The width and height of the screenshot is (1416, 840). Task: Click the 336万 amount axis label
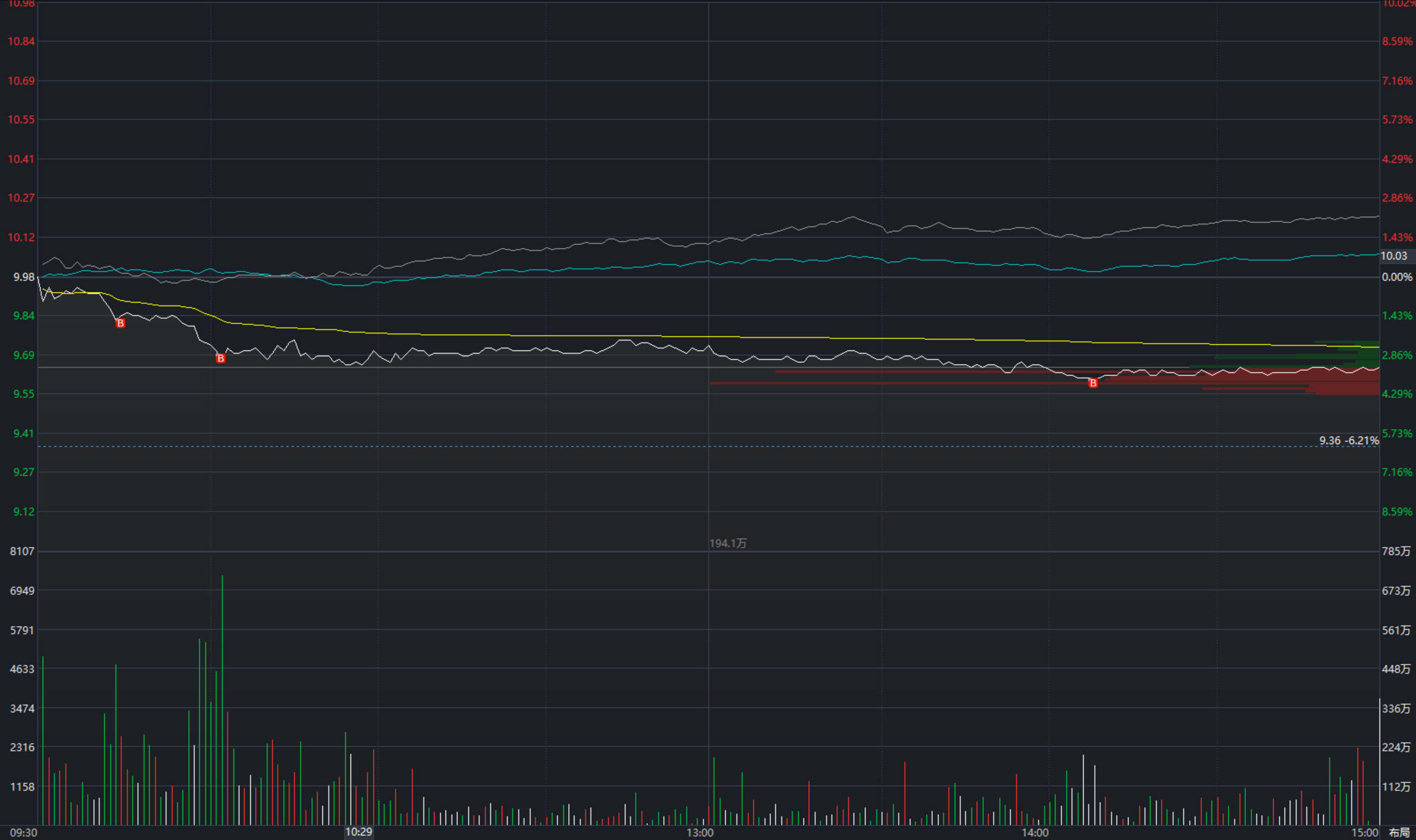(x=1396, y=709)
